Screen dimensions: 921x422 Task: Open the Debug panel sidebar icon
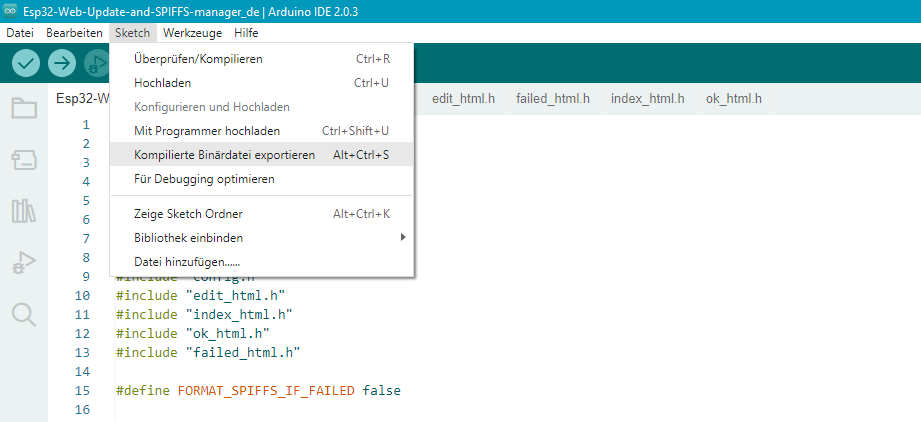click(24, 263)
